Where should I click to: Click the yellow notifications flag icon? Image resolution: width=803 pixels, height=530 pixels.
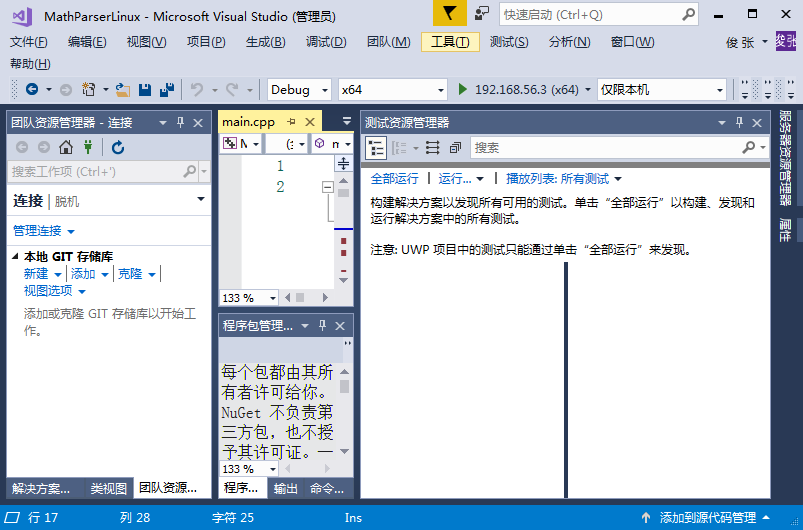tap(450, 13)
